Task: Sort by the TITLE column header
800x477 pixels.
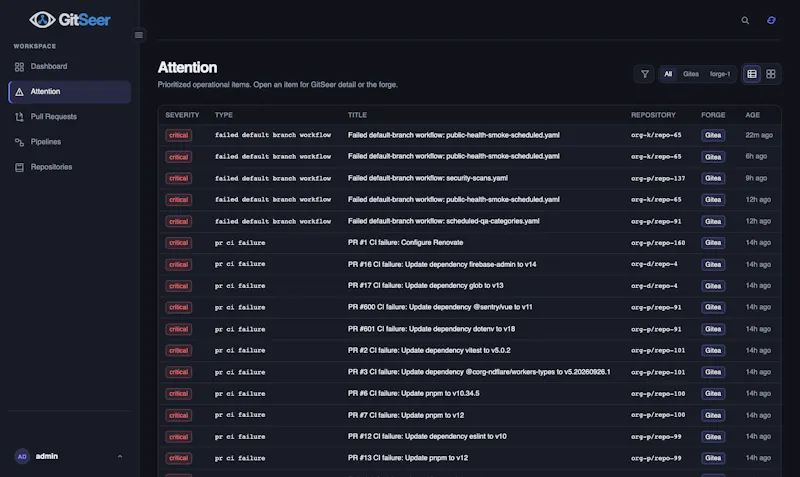Action: click(x=357, y=115)
